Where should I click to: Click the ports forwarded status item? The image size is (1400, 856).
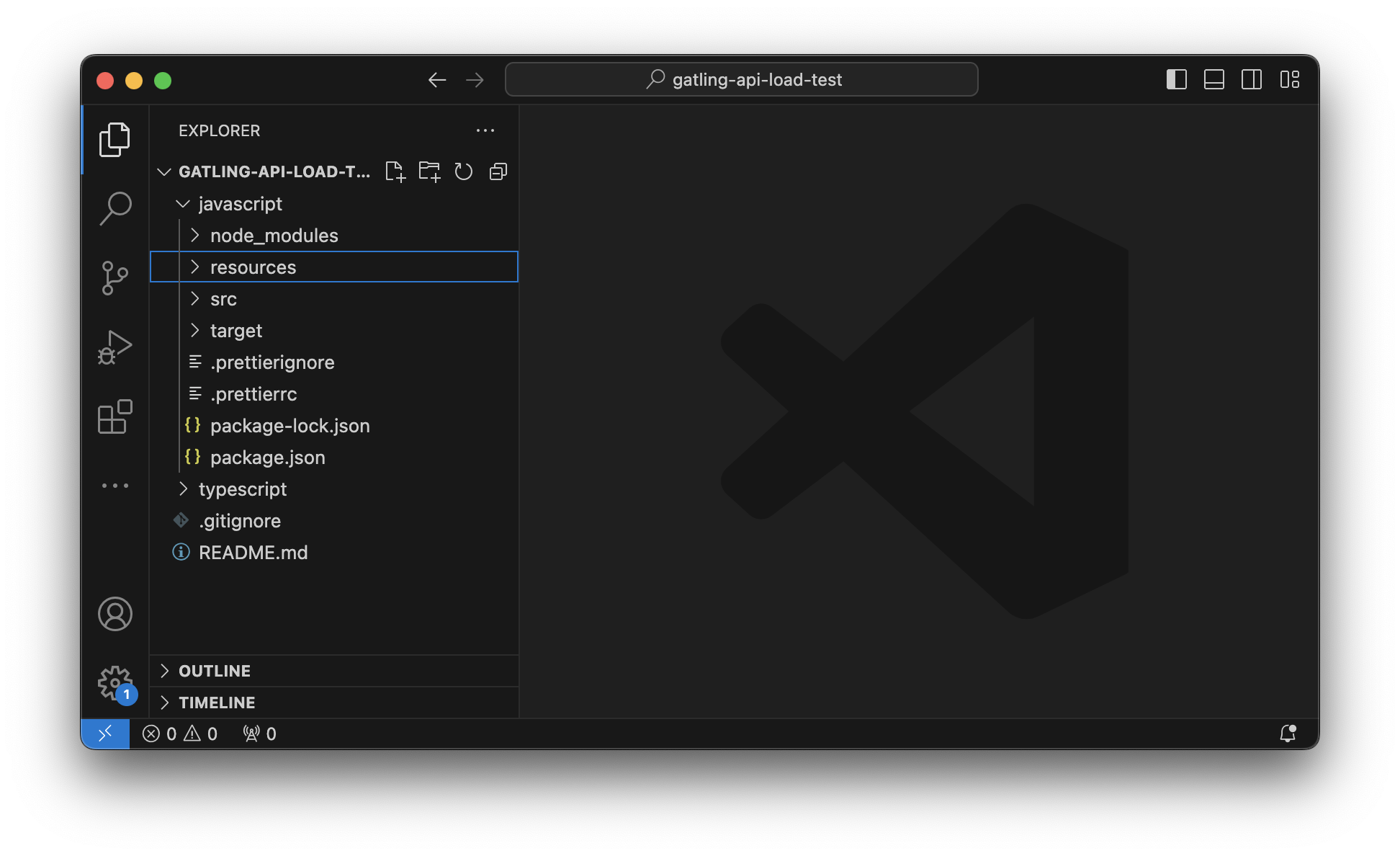tap(259, 734)
